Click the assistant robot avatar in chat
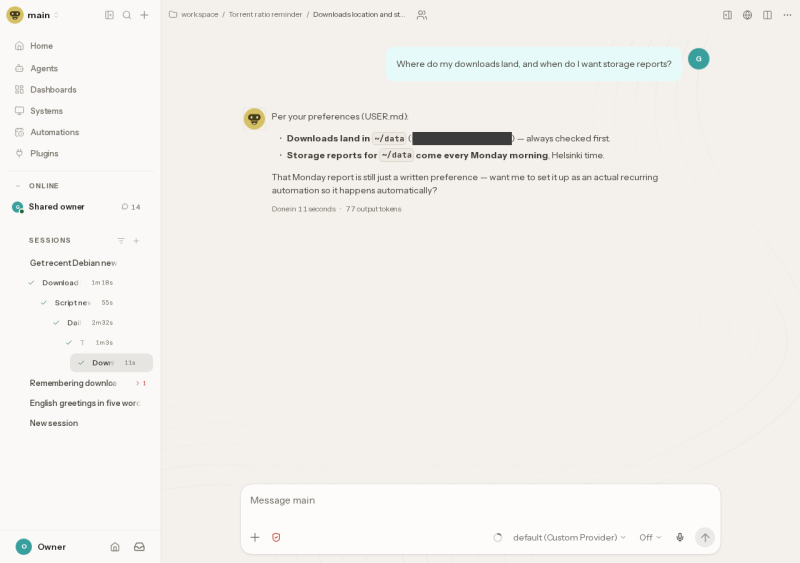Viewport: 800px width, 563px height. pyautogui.click(x=254, y=118)
